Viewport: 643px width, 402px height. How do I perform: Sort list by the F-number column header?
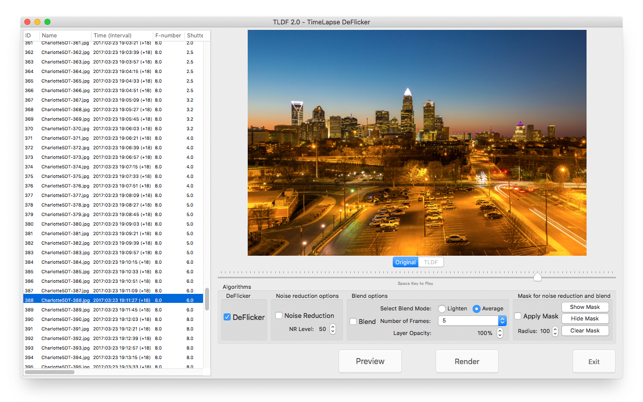pyautogui.click(x=168, y=35)
